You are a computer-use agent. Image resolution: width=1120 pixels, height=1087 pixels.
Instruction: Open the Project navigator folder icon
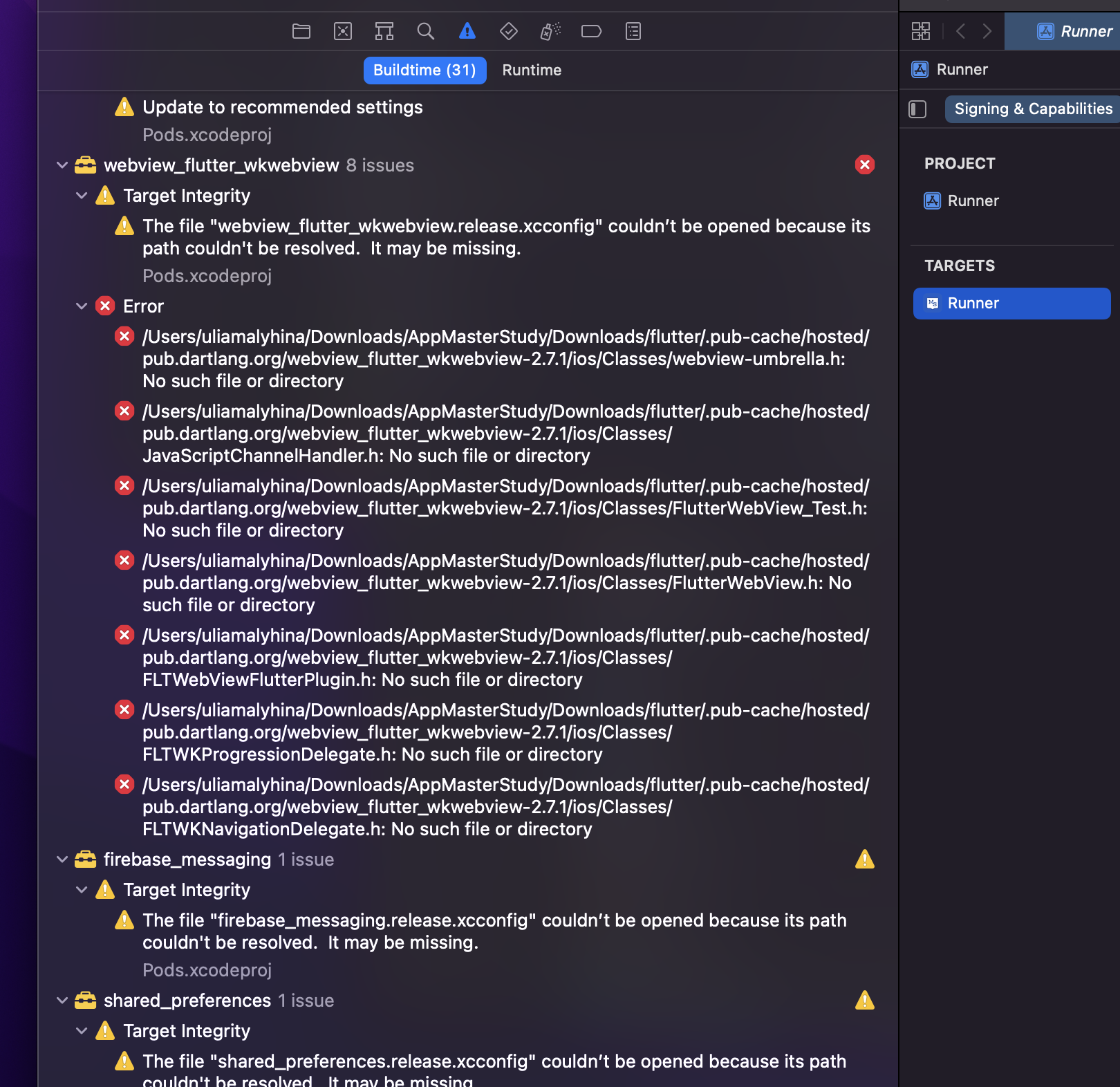tap(301, 31)
